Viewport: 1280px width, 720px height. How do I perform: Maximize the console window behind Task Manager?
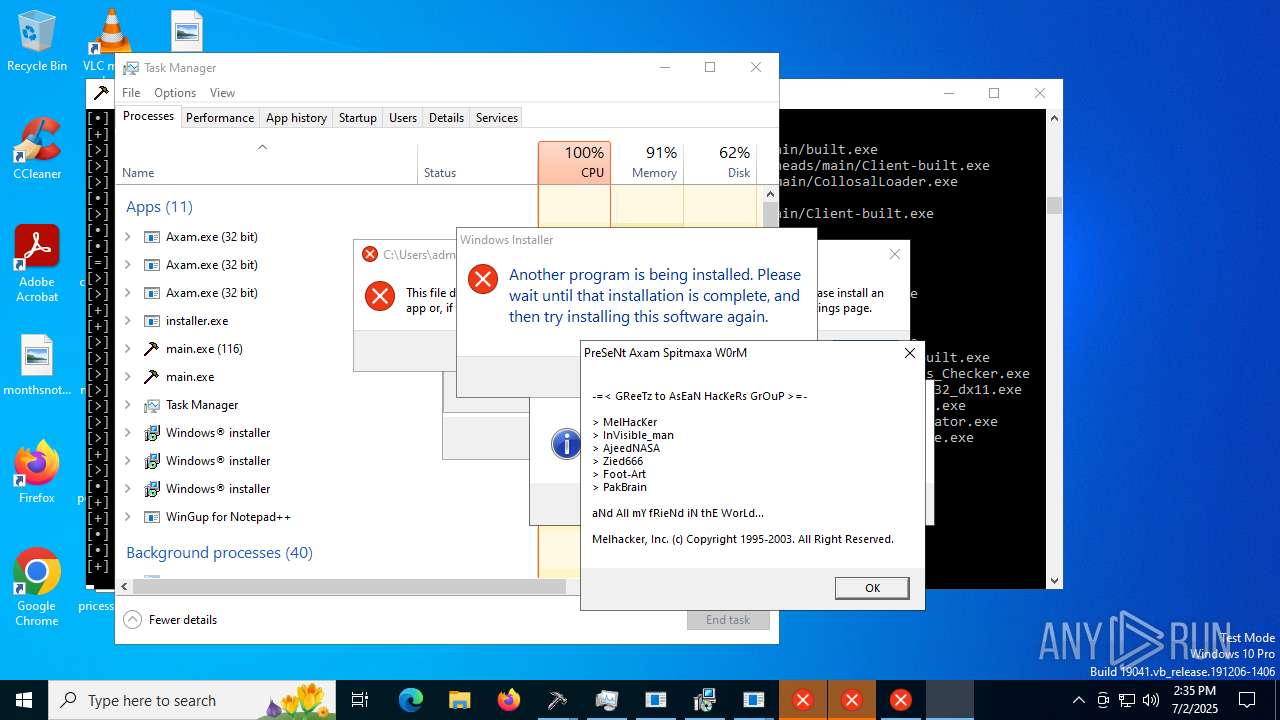pos(994,93)
